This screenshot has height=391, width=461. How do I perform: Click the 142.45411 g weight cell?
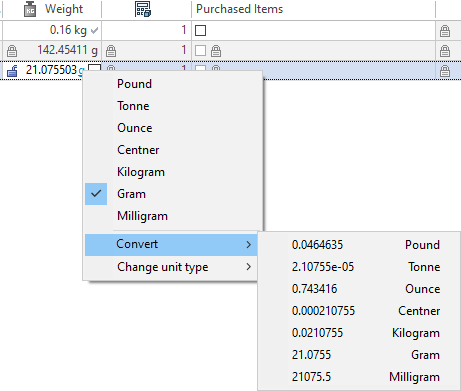coord(52,51)
